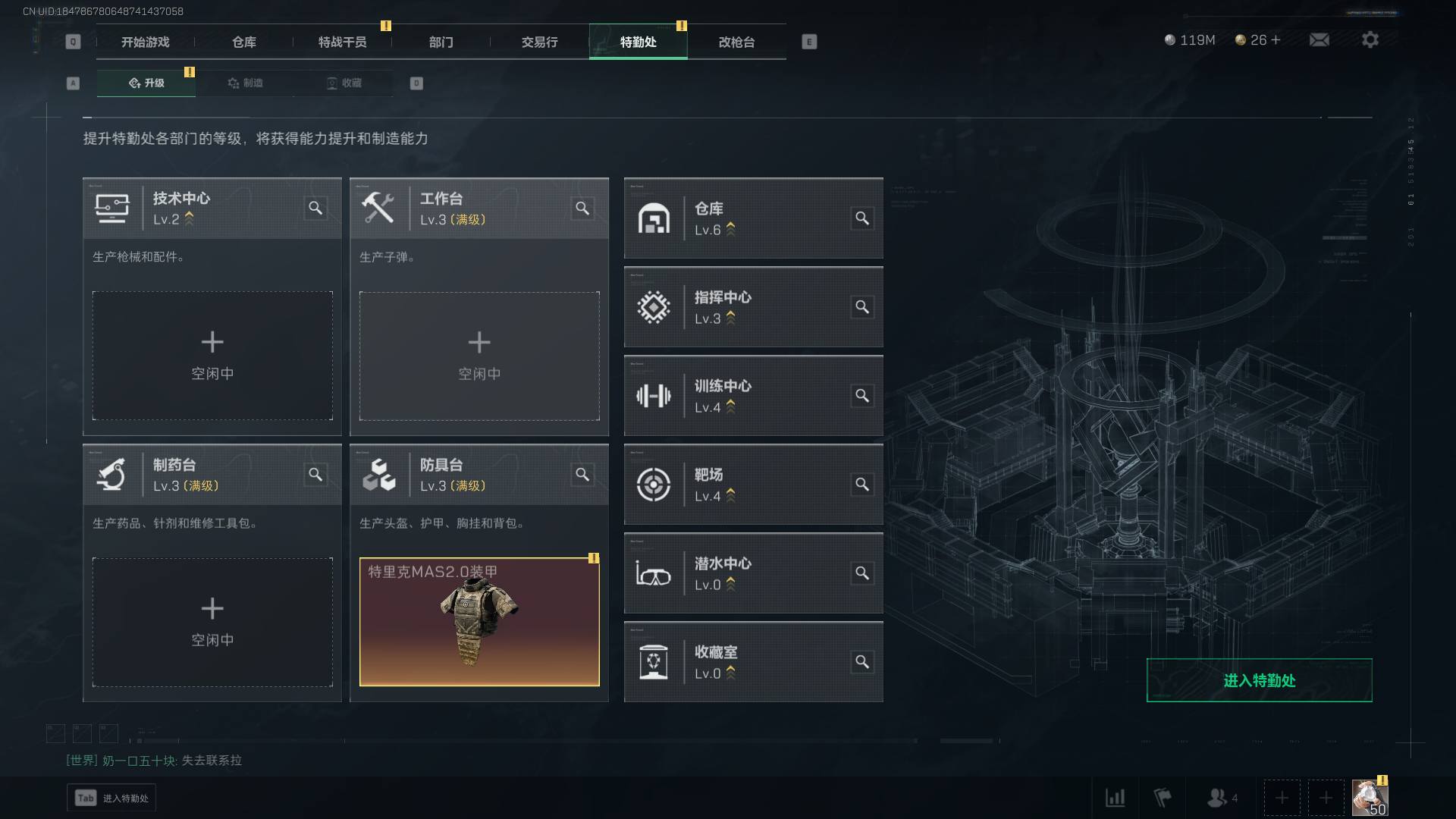Upgrade 潜水中心 using its level arrow
This screenshot has width=1456, height=819.
730,584
